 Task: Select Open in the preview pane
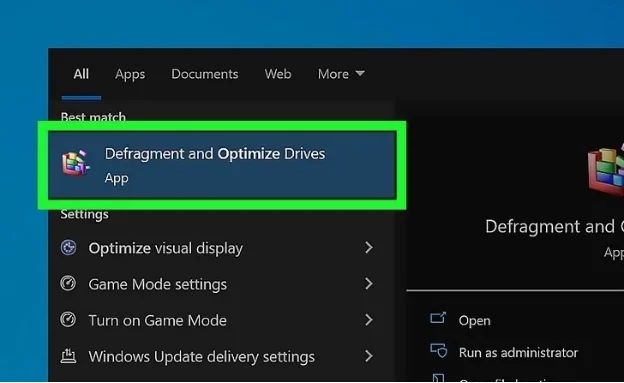[474, 320]
